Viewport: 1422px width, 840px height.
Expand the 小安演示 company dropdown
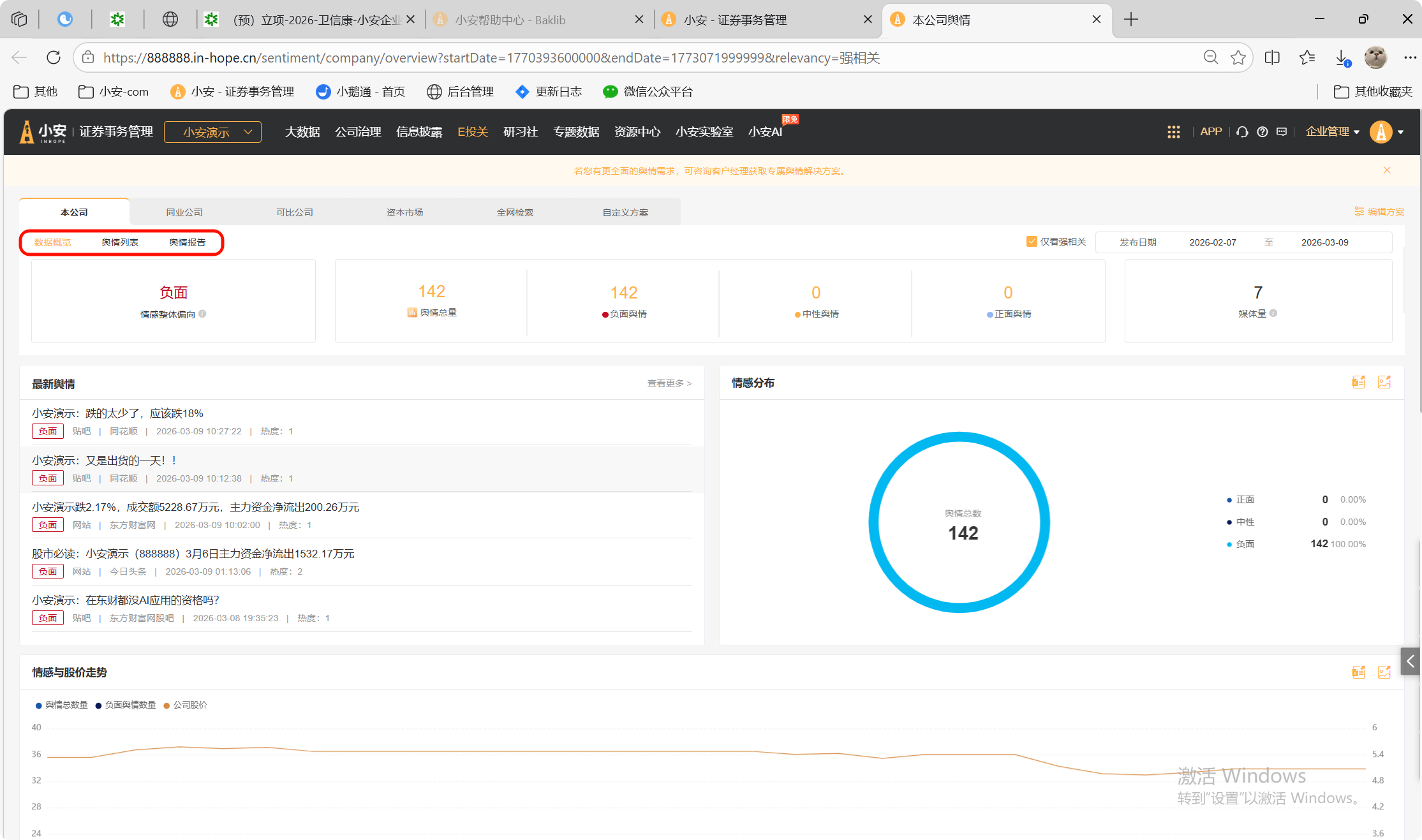point(212,132)
